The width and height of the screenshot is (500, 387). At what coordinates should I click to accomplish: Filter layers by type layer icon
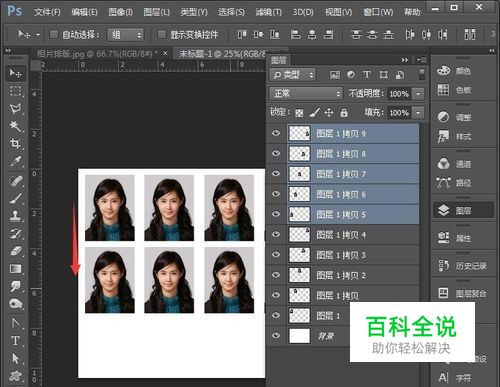tap(367, 75)
